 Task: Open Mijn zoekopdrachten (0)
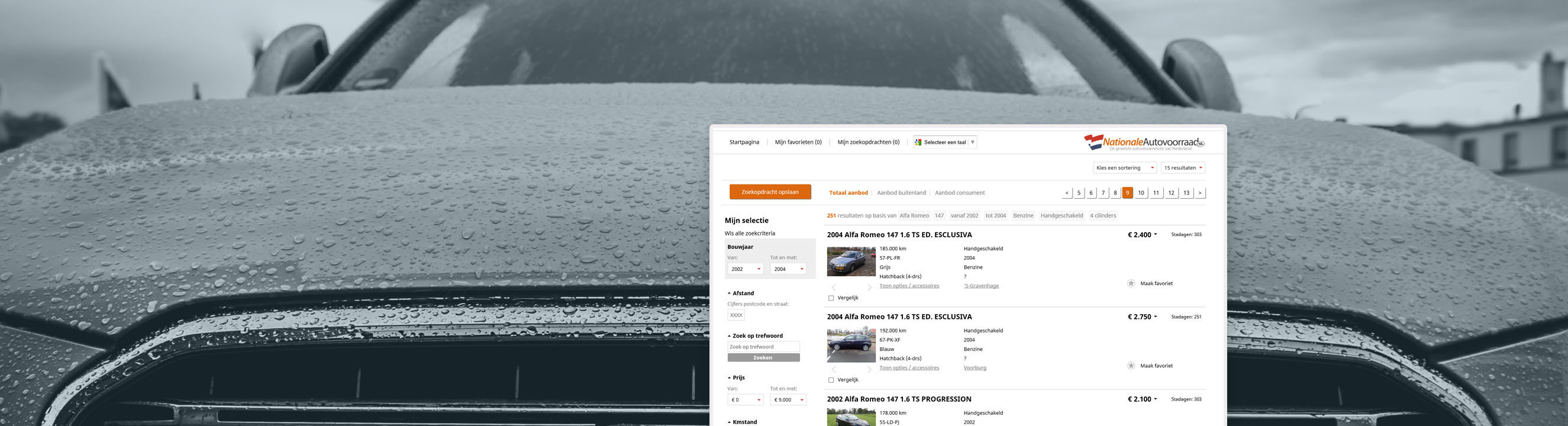pos(868,143)
